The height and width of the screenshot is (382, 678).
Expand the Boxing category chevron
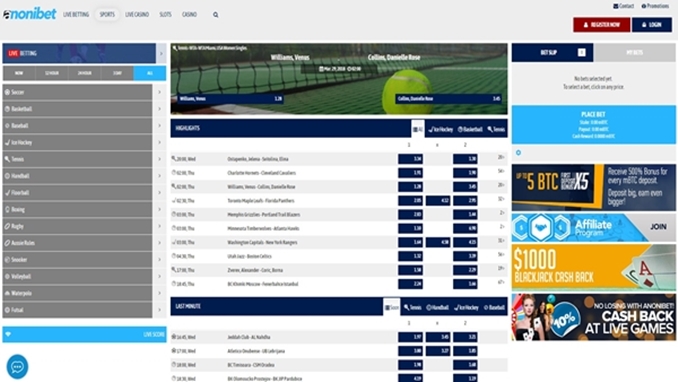(160, 209)
